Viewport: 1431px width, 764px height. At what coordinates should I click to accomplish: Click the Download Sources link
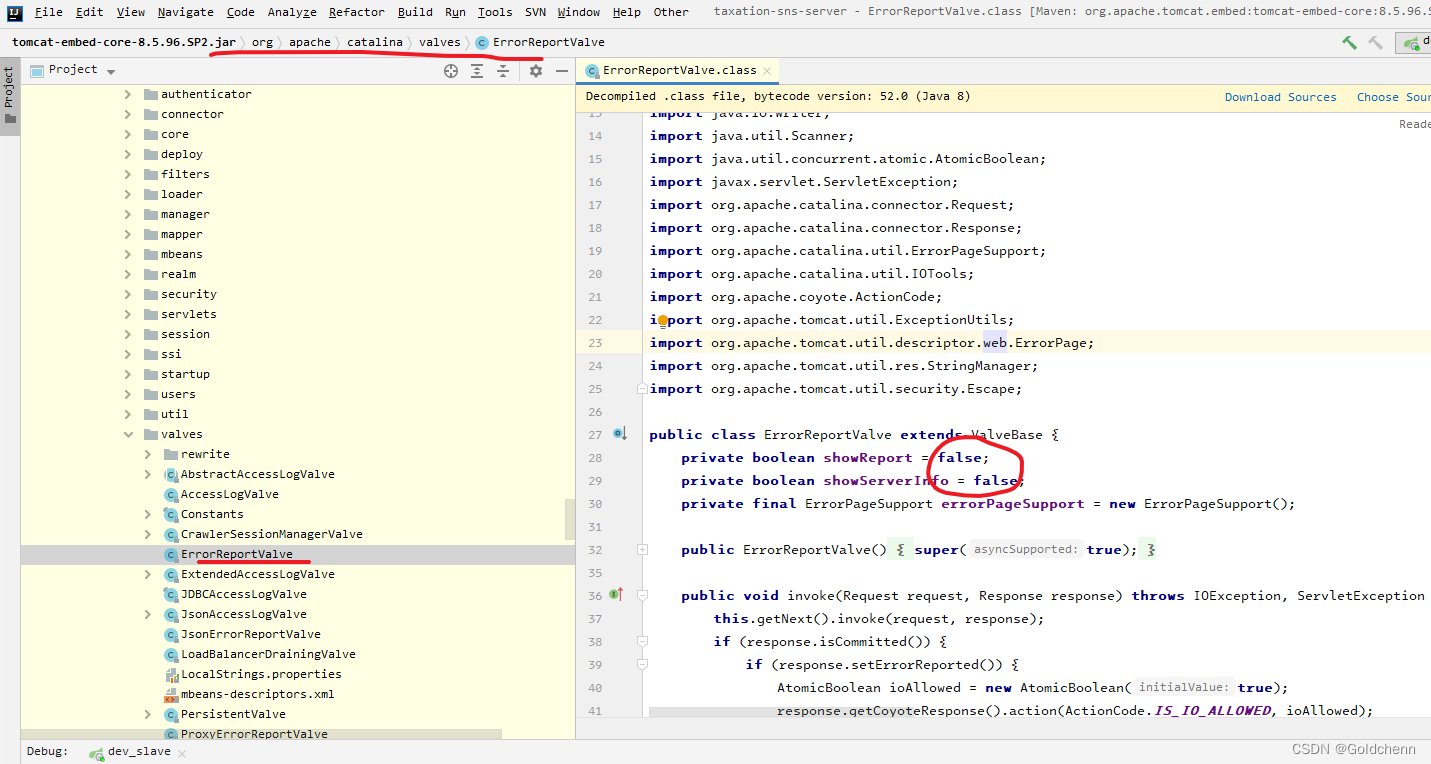pos(1280,97)
